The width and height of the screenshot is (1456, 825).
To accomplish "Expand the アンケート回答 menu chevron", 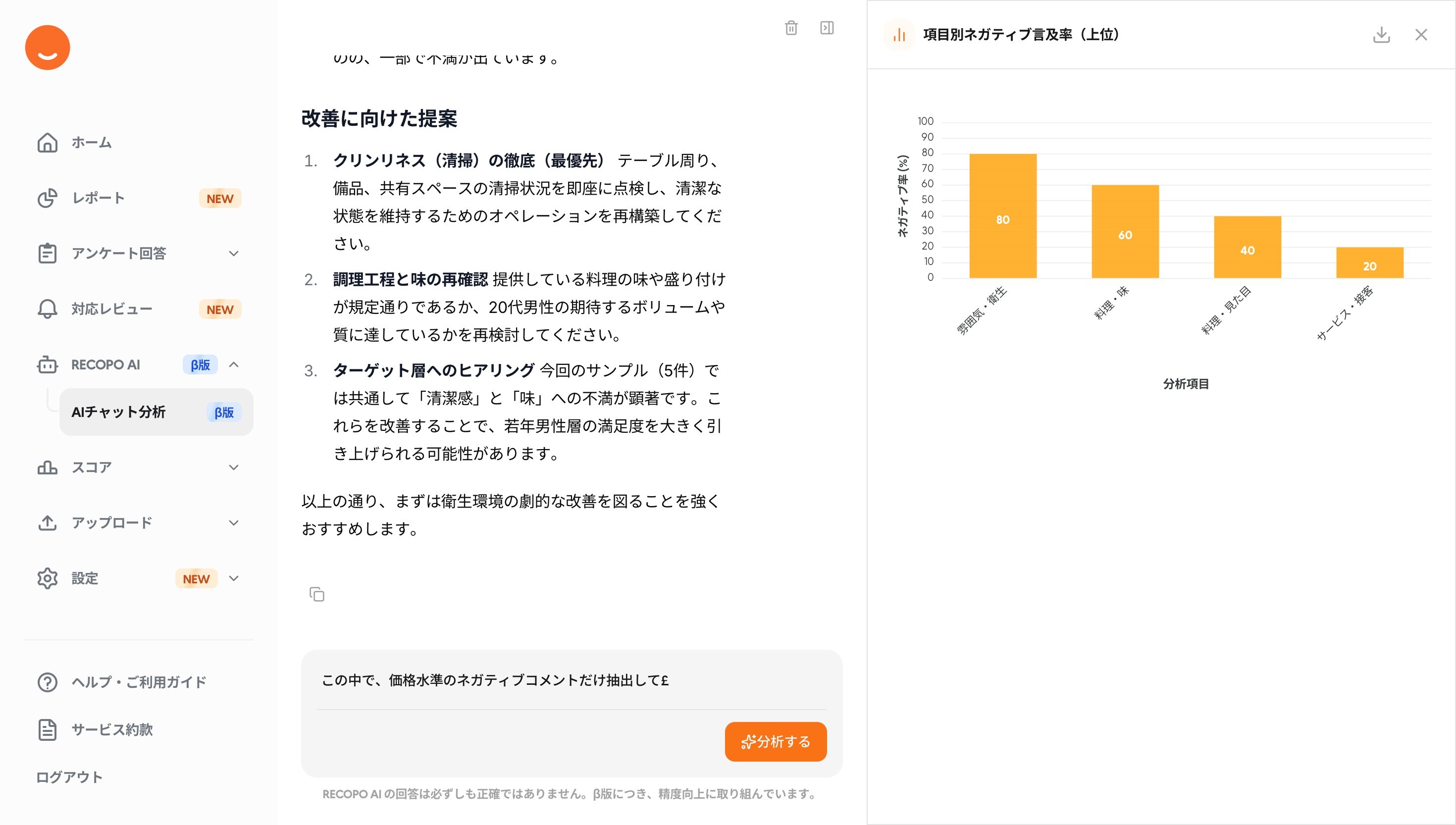I will tap(233, 253).
